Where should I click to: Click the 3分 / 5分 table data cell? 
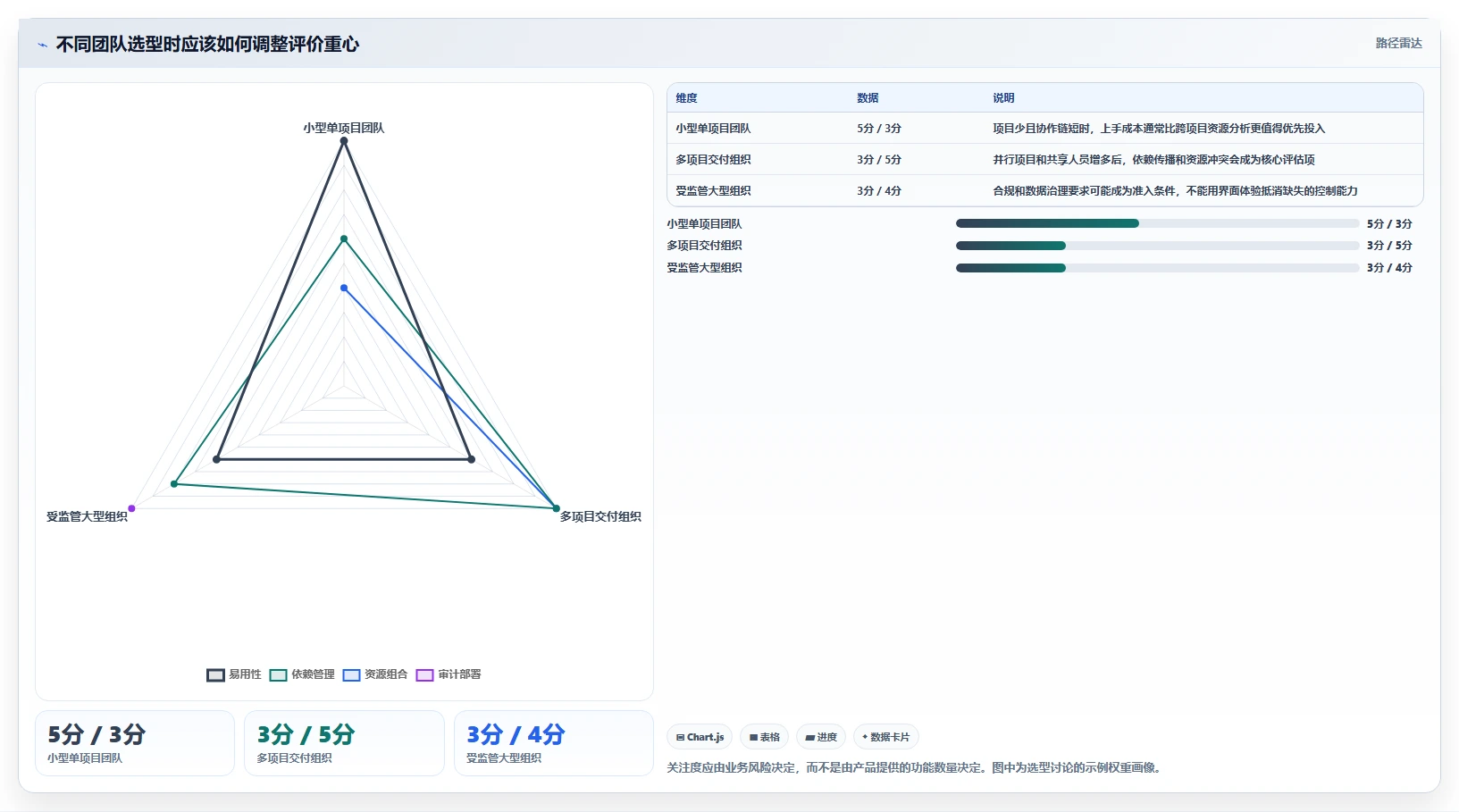(879, 160)
